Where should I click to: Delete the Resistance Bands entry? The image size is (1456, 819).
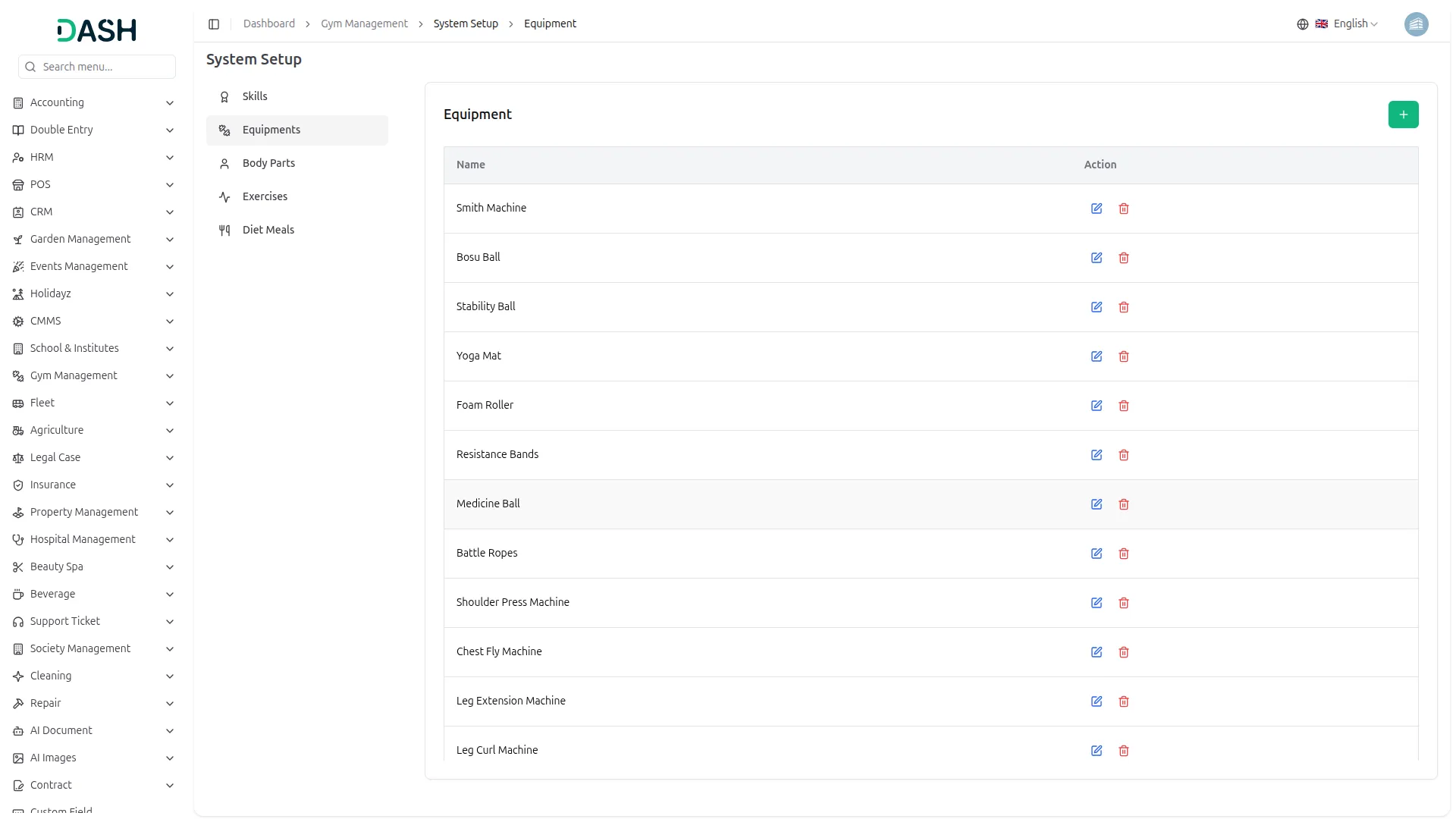tap(1123, 455)
